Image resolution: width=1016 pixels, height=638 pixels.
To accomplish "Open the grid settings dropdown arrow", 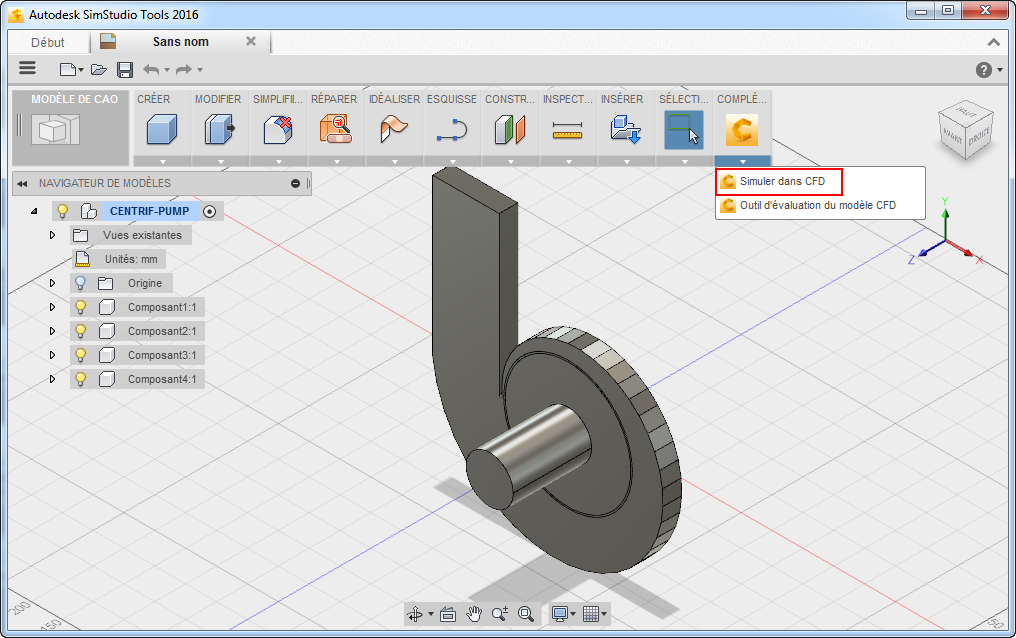I will click(x=604, y=614).
